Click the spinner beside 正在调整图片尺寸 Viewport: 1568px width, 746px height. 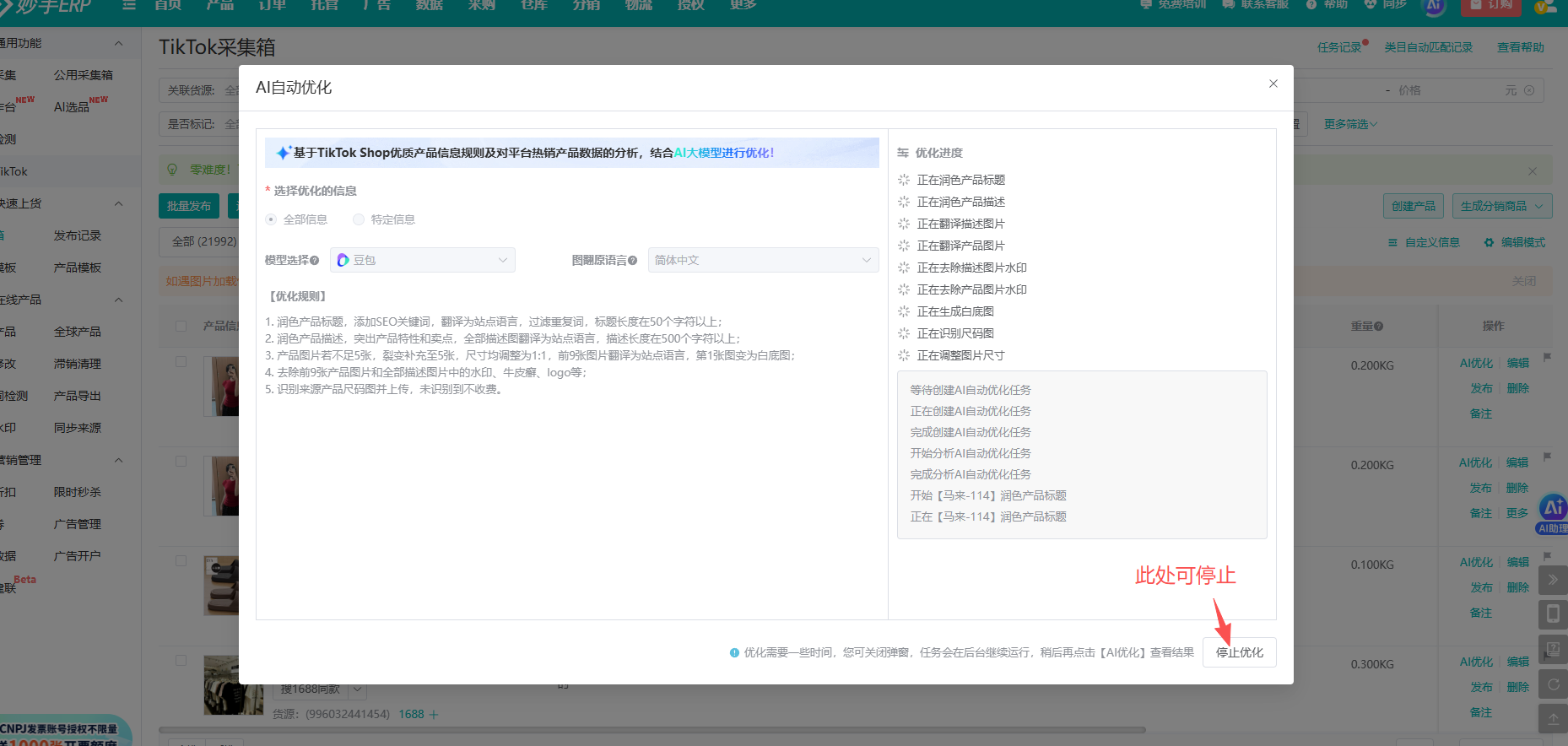904,355
